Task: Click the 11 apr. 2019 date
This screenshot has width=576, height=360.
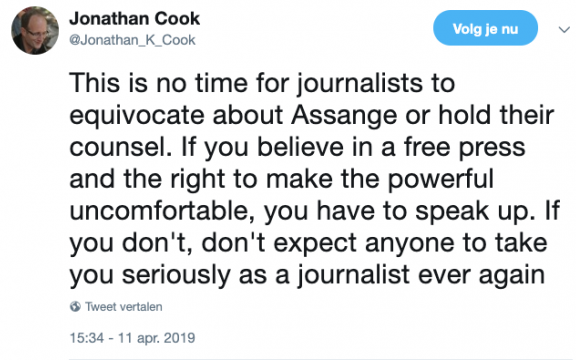Action: (x=156, y=338)
